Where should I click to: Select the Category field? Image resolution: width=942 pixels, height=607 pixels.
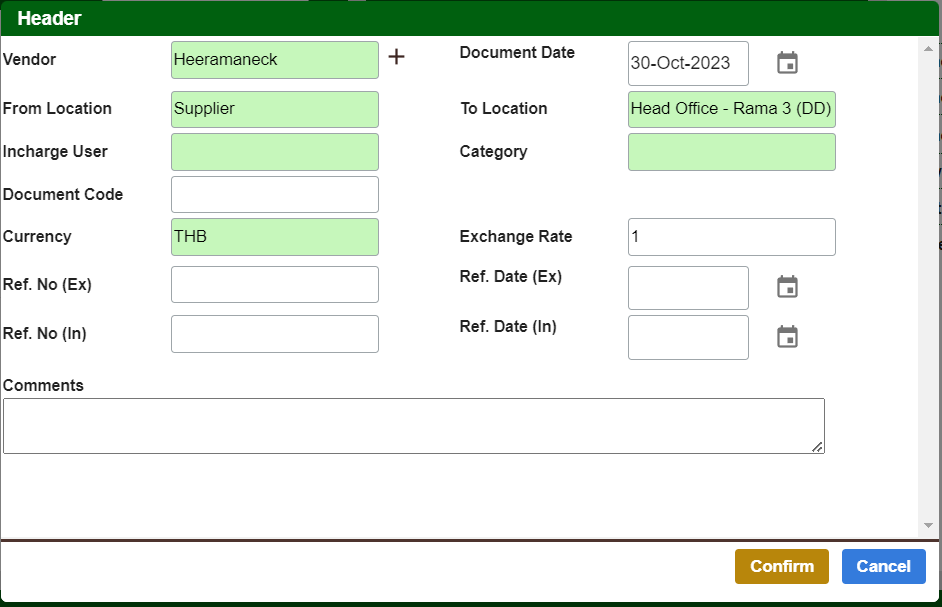coord(731,152)
